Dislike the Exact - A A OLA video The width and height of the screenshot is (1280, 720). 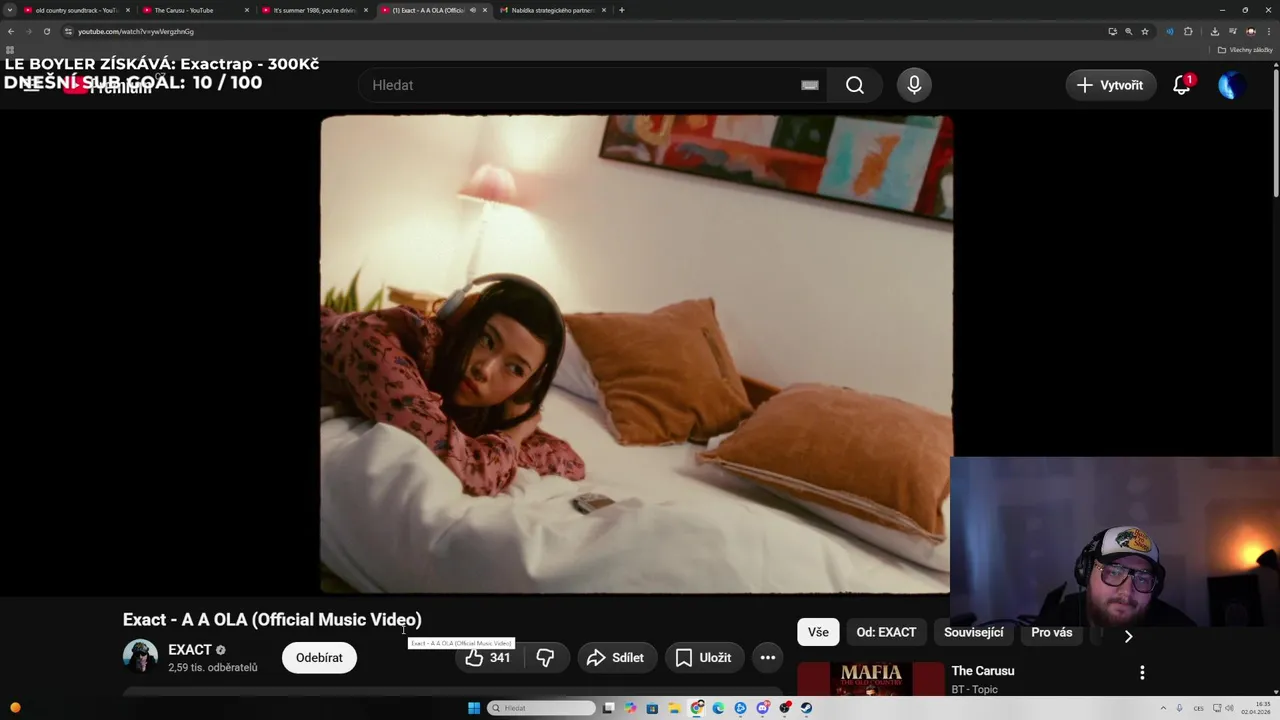pyautogui.click(x=546, y=657)
